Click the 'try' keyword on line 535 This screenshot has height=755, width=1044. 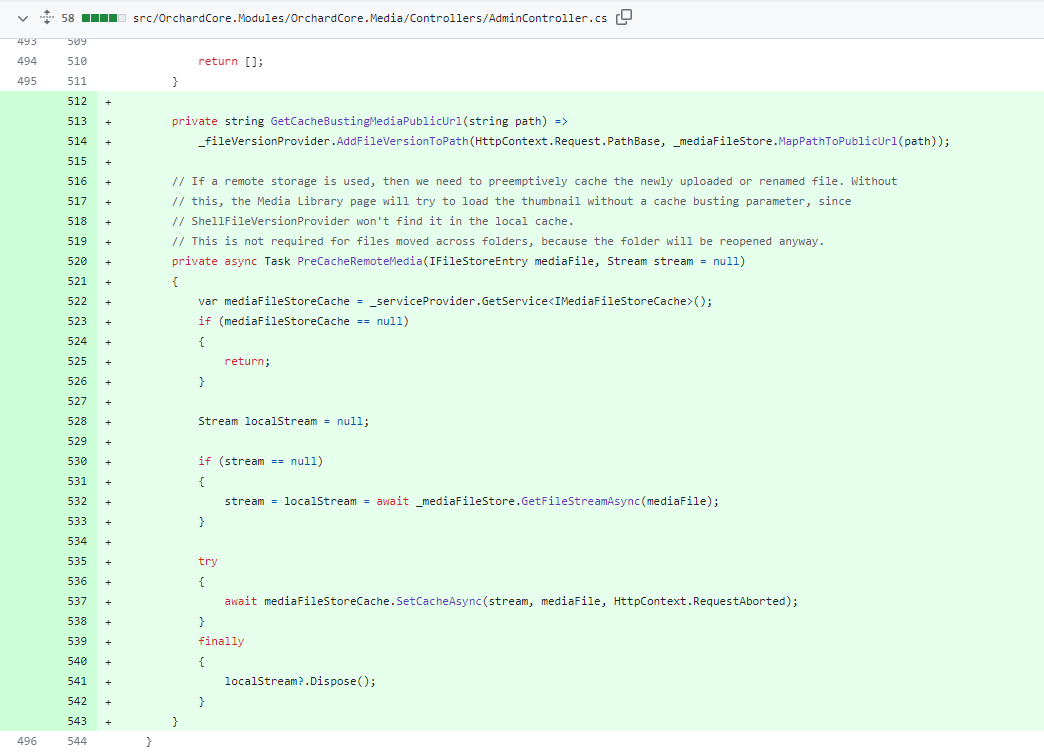[x=208, y=561]
